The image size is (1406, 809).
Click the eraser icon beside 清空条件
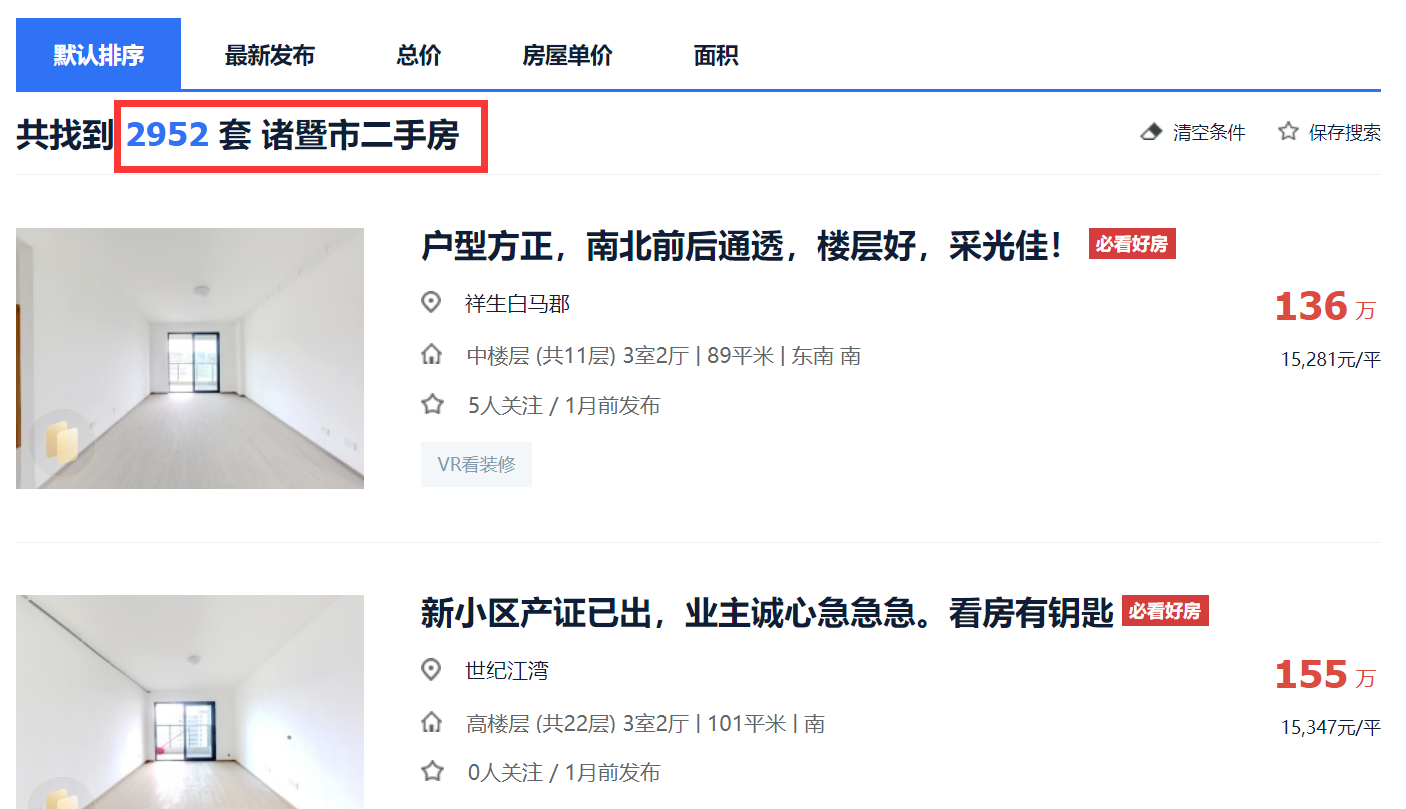pos(1151,132)
